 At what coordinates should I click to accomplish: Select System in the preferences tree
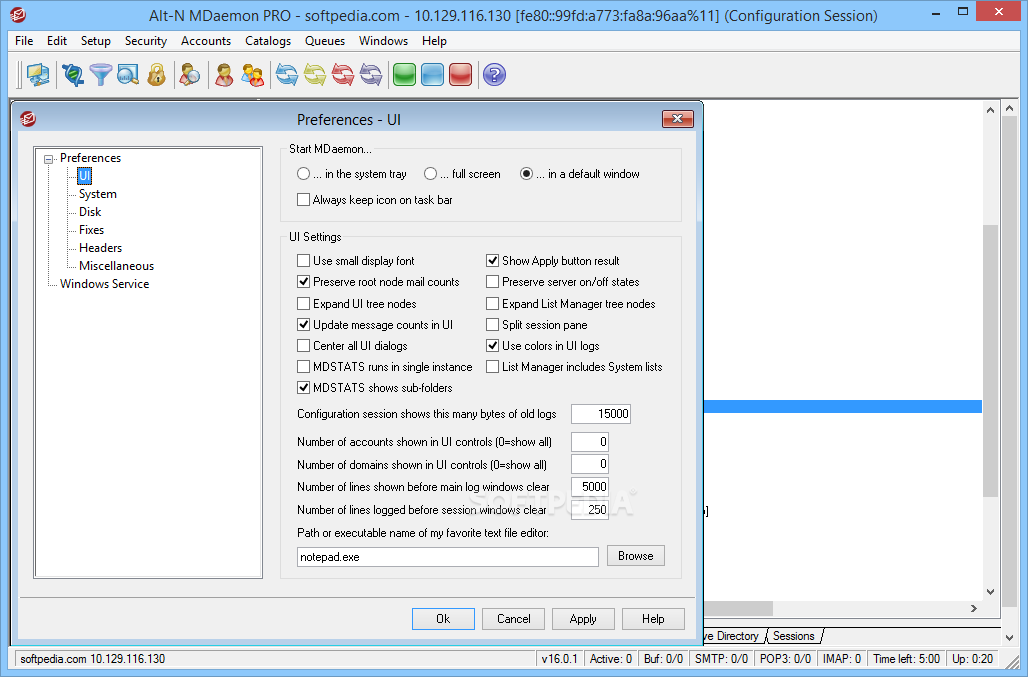(x=98, y=194)
